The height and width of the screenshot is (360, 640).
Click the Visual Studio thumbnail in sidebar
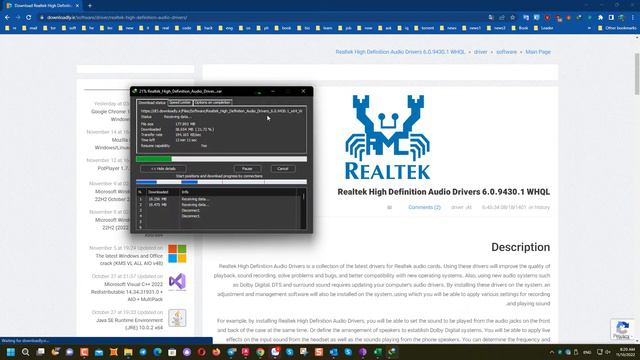pyautogui.click(x=177, y=282)
